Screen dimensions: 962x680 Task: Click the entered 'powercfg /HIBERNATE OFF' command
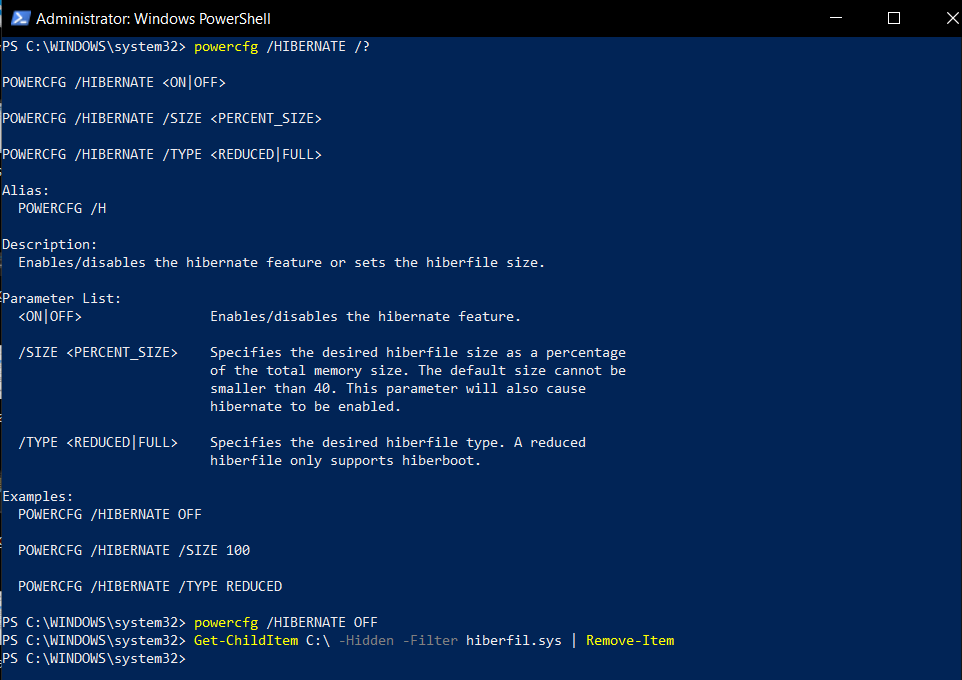286,623
